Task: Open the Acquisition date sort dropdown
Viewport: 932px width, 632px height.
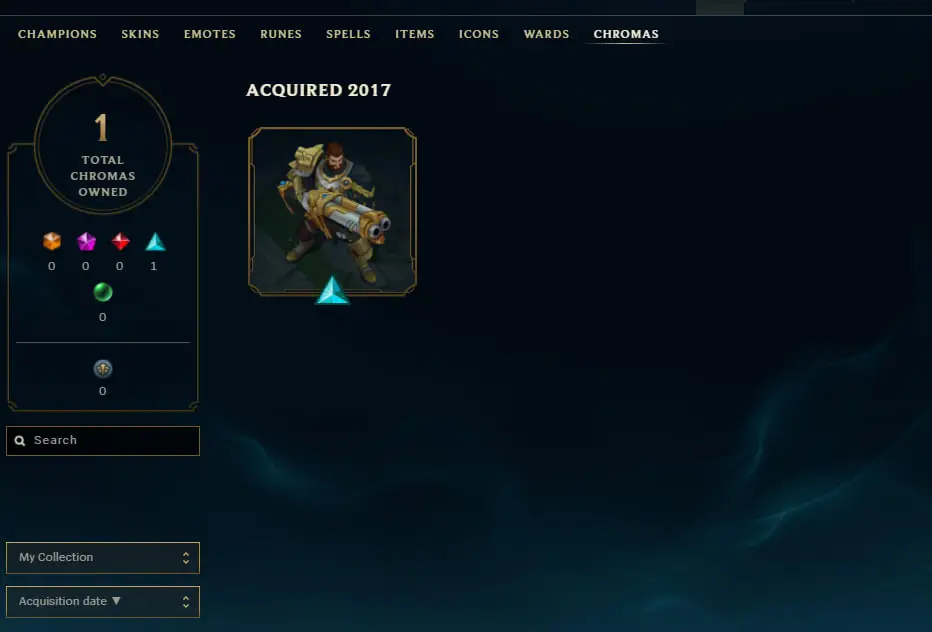Action: point(103,602)
